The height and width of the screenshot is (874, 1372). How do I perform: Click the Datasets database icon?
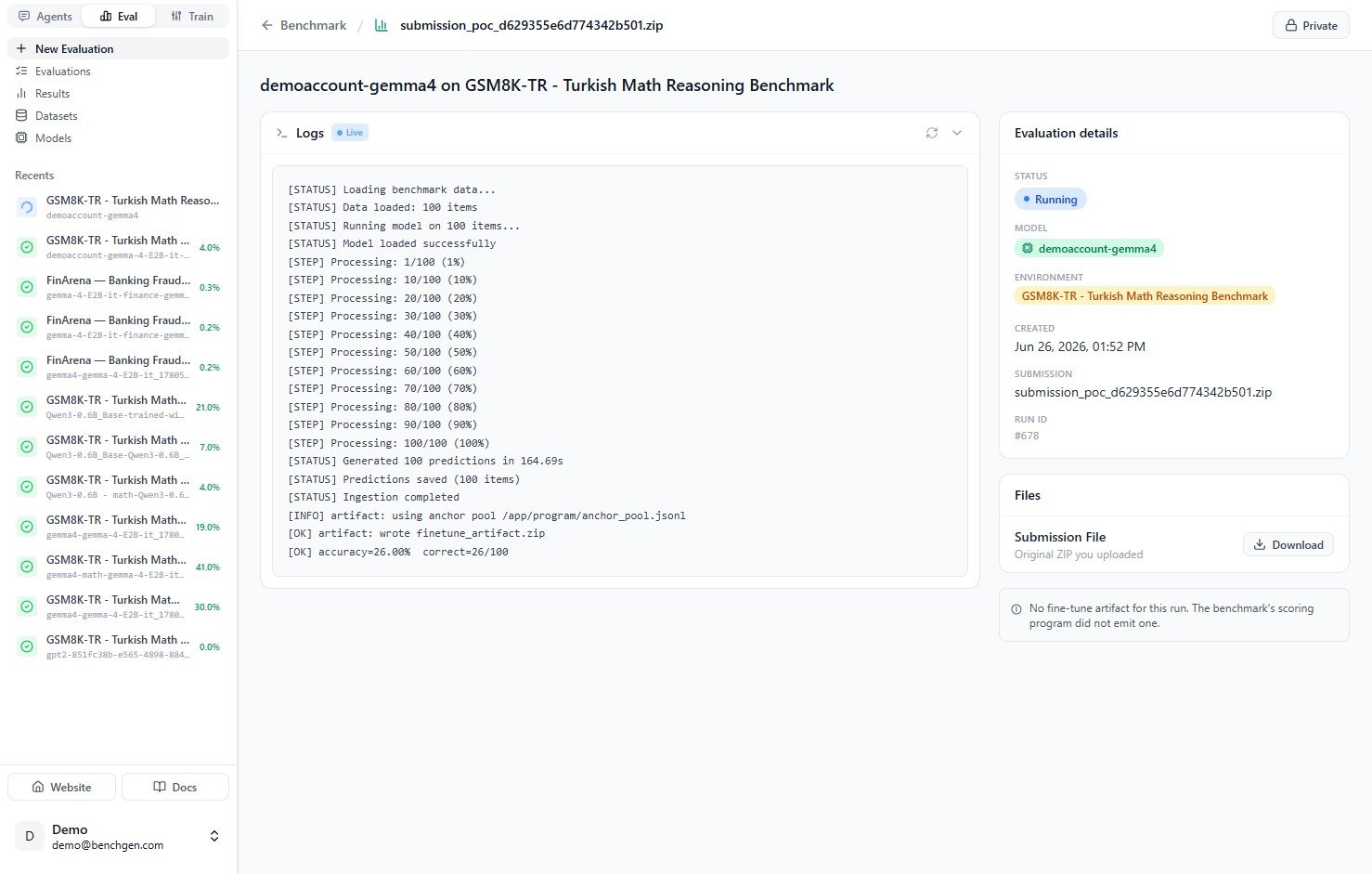tap(21, 115)
